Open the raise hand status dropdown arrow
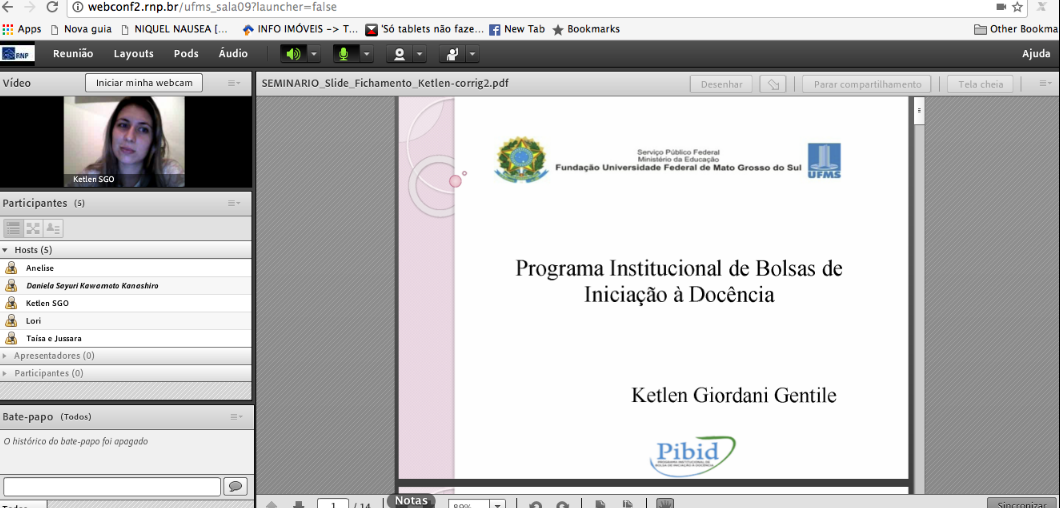The height and width of the screenshot is (508, 1060). coord(472,54)
